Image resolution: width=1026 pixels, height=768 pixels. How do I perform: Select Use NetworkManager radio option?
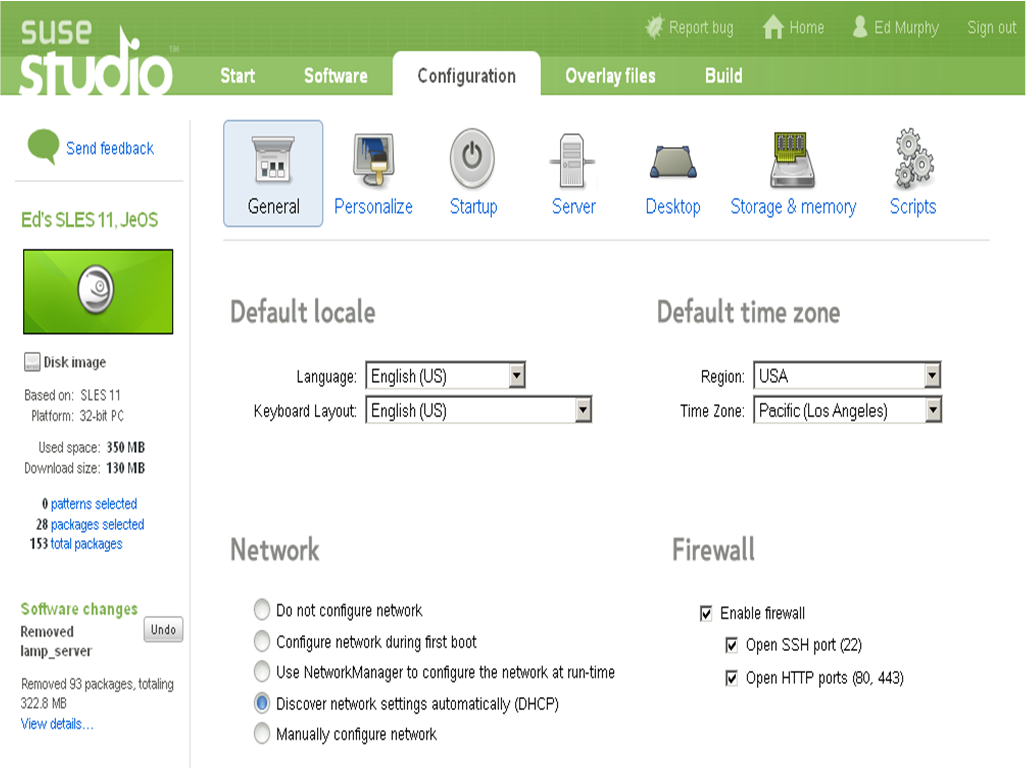tap(262, 672)
